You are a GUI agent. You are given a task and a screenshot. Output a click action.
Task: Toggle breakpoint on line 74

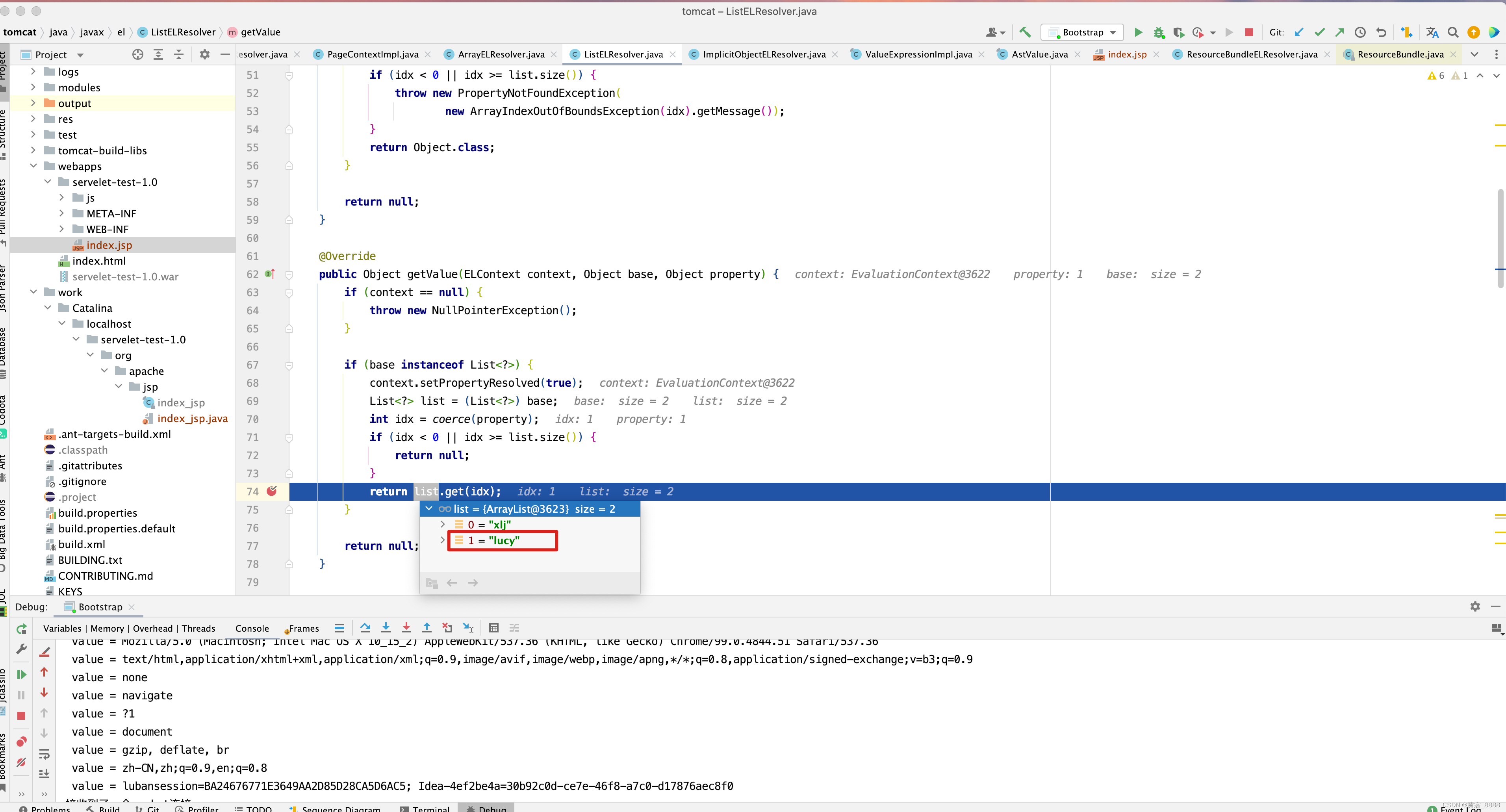pyautogui.click(x=272, y=491)
